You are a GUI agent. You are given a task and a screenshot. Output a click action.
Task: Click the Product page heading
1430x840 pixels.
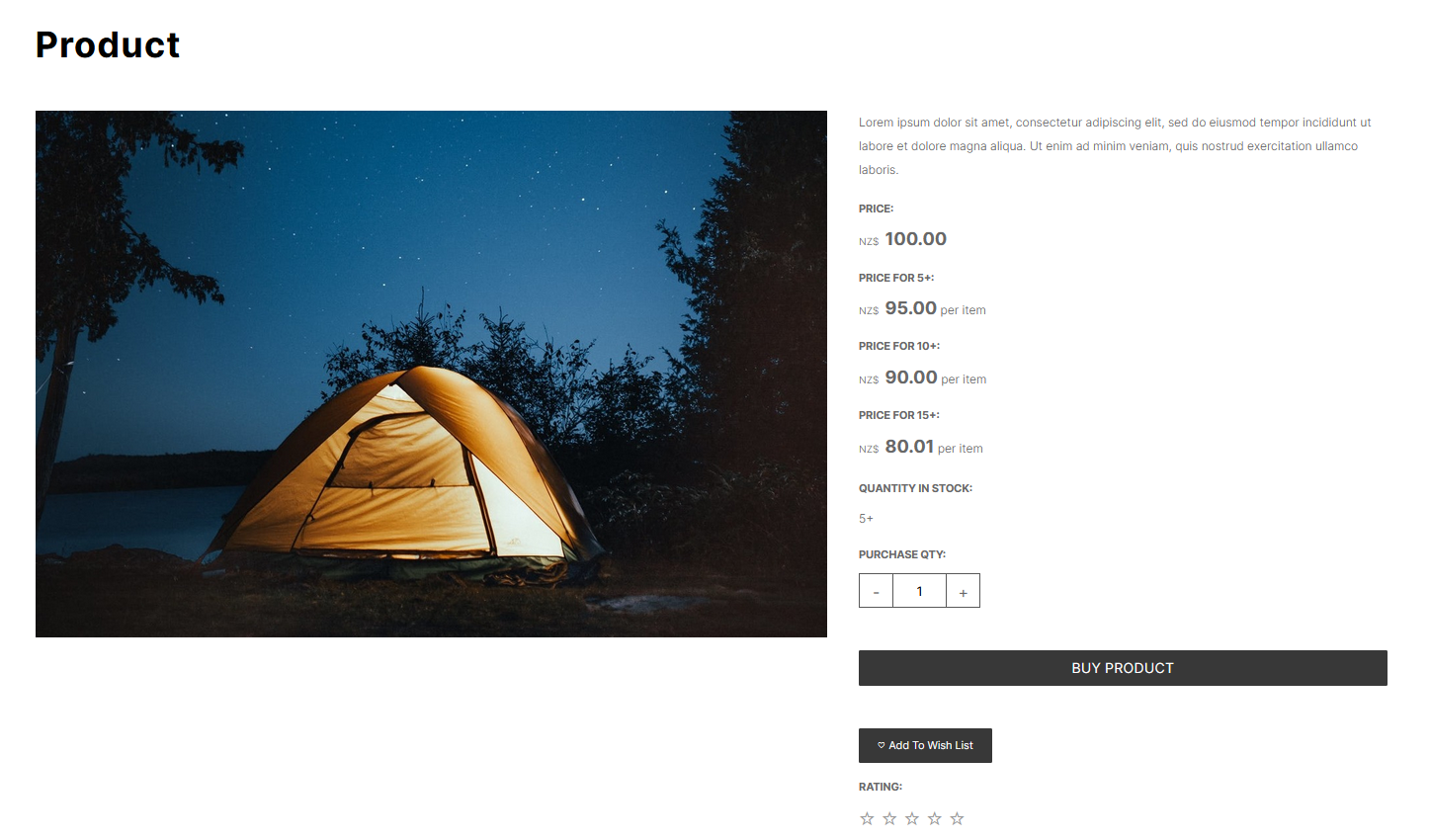pyautogui.click(x=108, y=44)
